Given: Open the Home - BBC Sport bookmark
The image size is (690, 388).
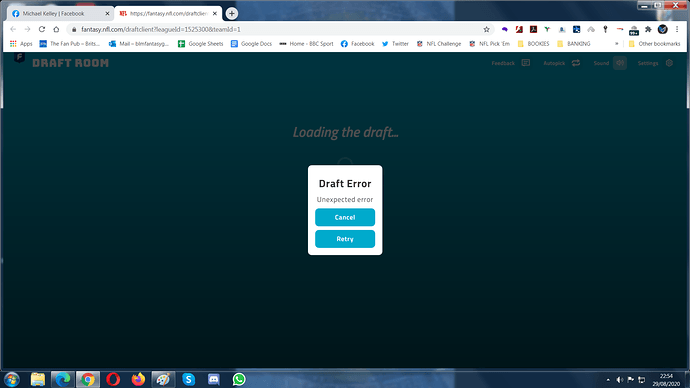Looking at the screenshot, I should [306, 44].
